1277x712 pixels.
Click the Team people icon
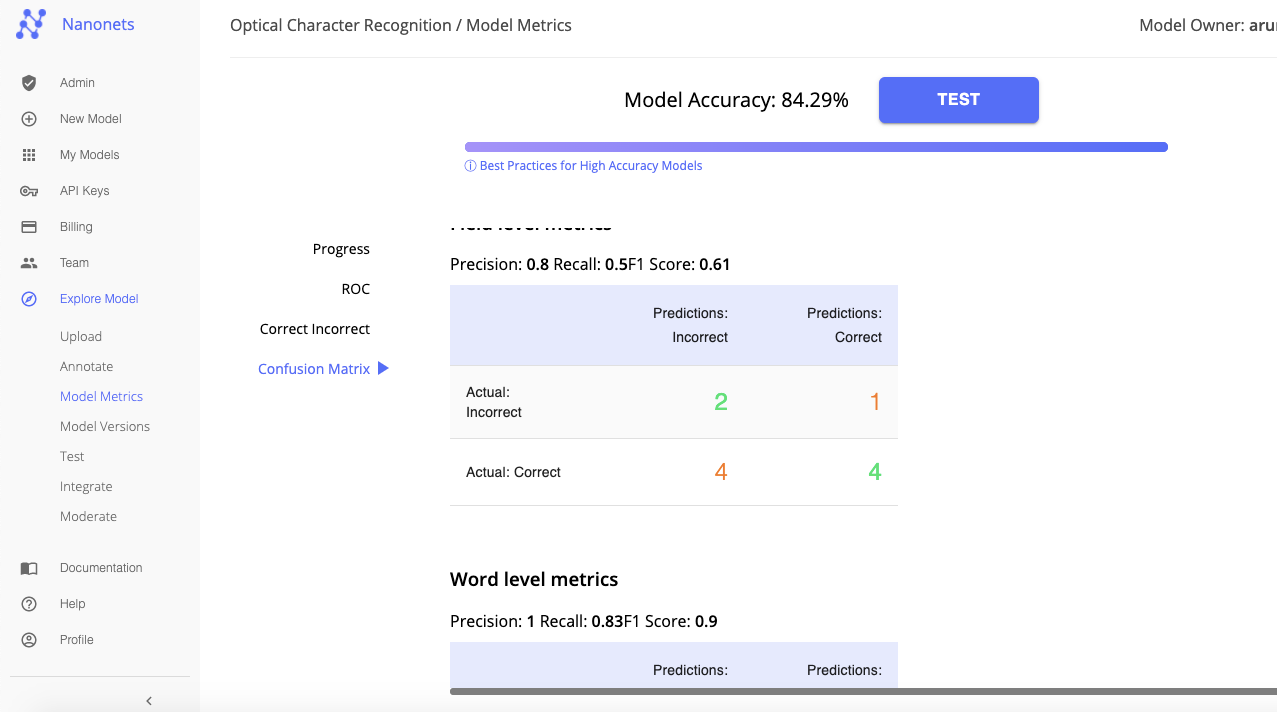(x=29, y=263)
